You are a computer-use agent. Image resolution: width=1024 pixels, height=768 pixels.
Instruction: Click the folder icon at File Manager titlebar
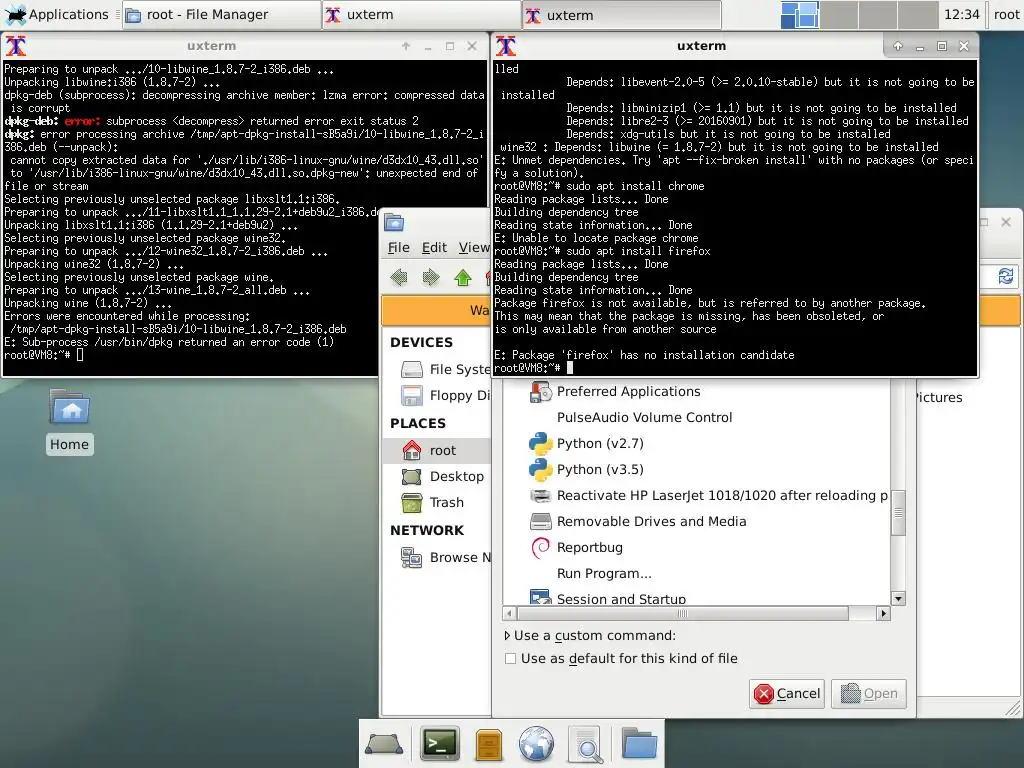(394, 223)
